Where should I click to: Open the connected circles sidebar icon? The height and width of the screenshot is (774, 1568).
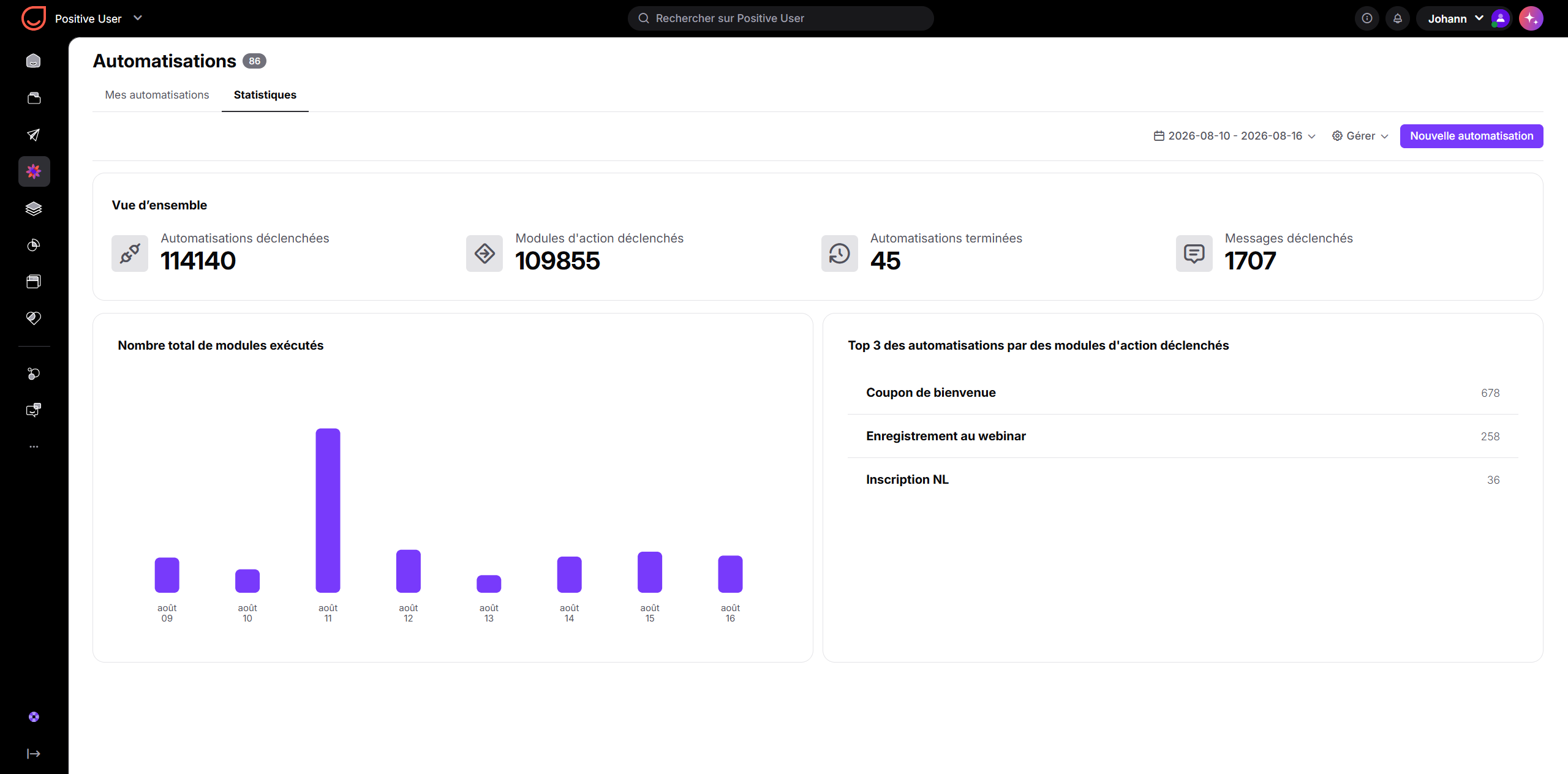click(x=34, y=374)
